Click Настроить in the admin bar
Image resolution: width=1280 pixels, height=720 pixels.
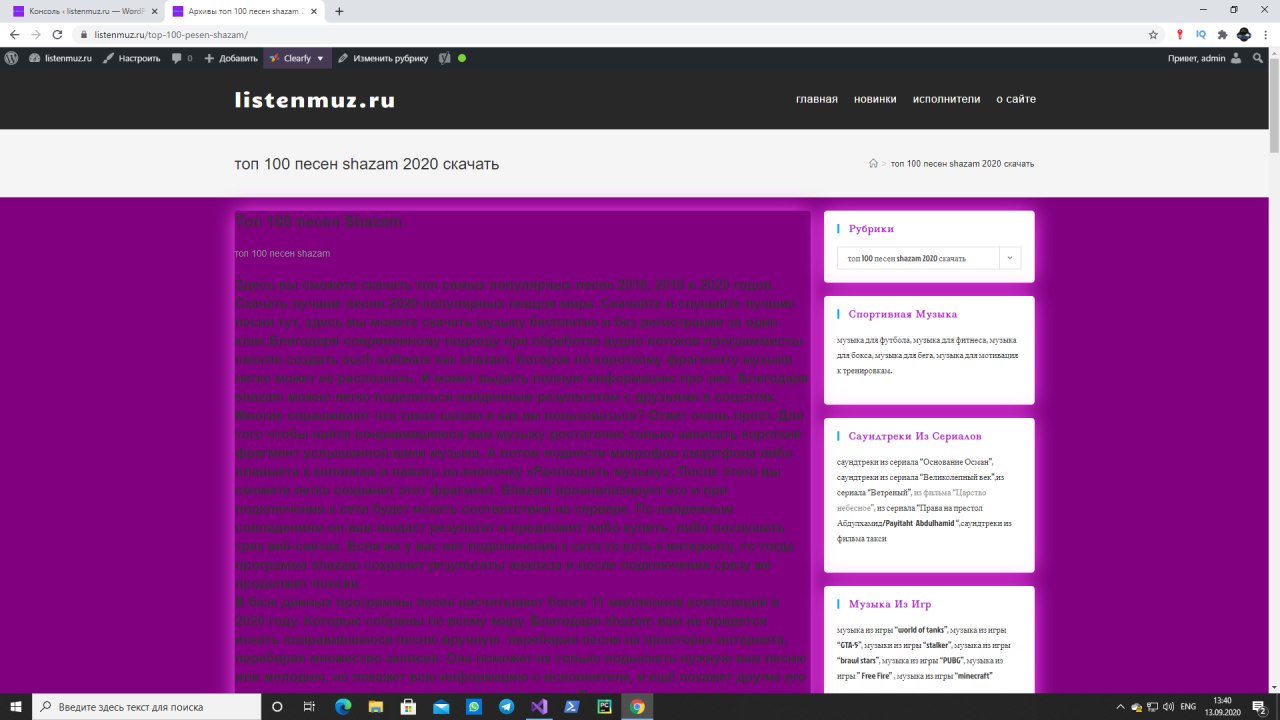coord(131,58)
